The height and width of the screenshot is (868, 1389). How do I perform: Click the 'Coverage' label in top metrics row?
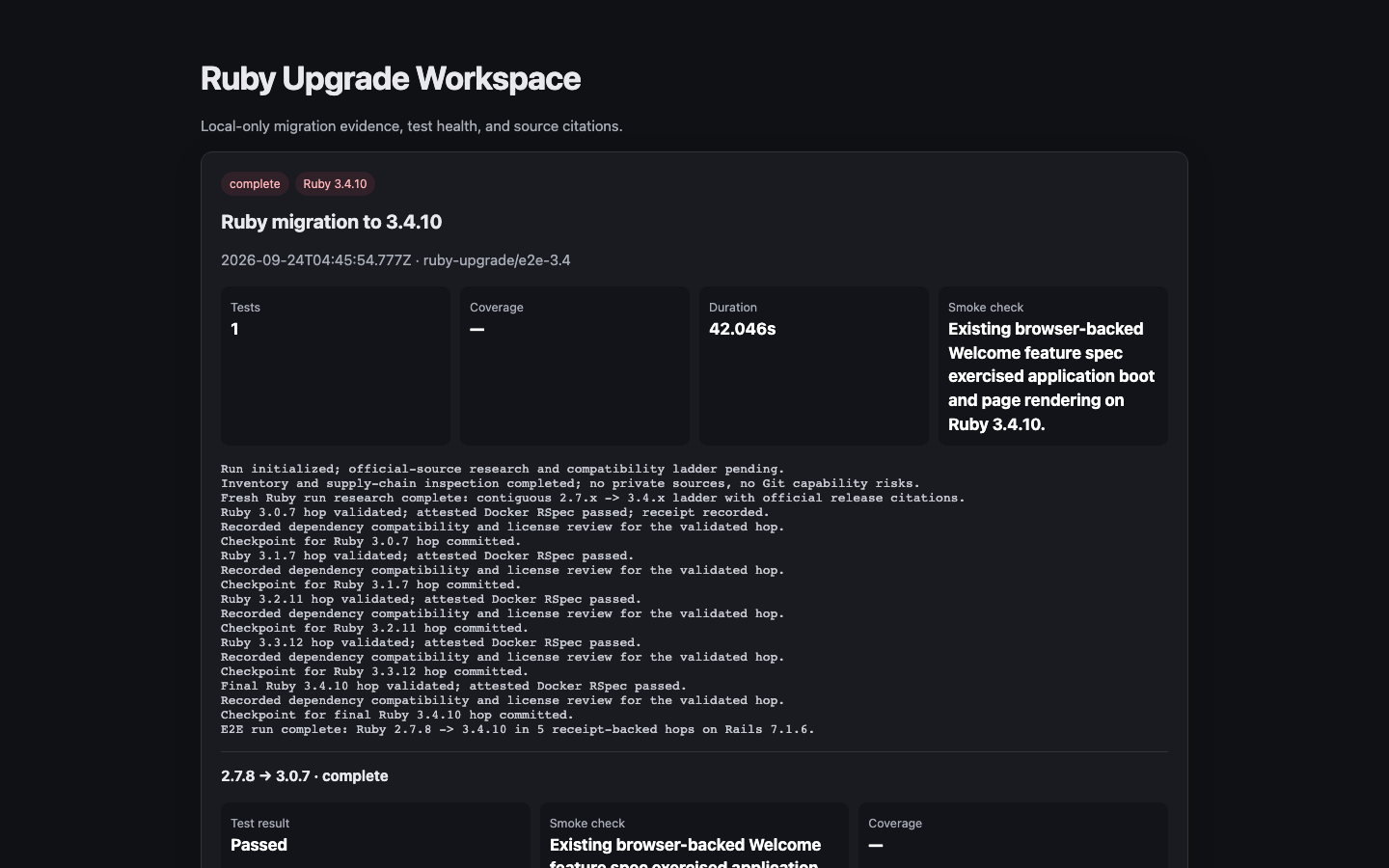click(497, 307)
